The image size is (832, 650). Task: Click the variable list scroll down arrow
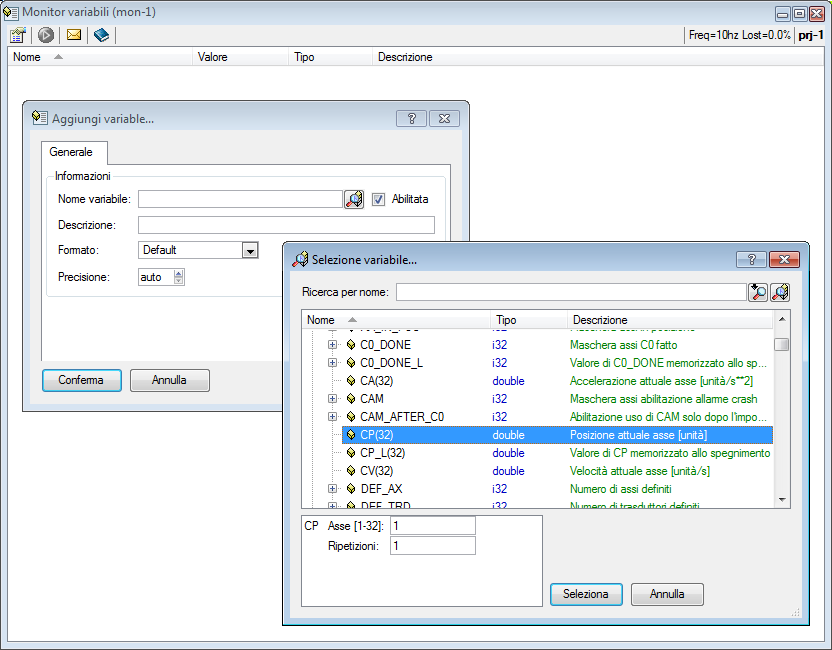pos(782,500)
